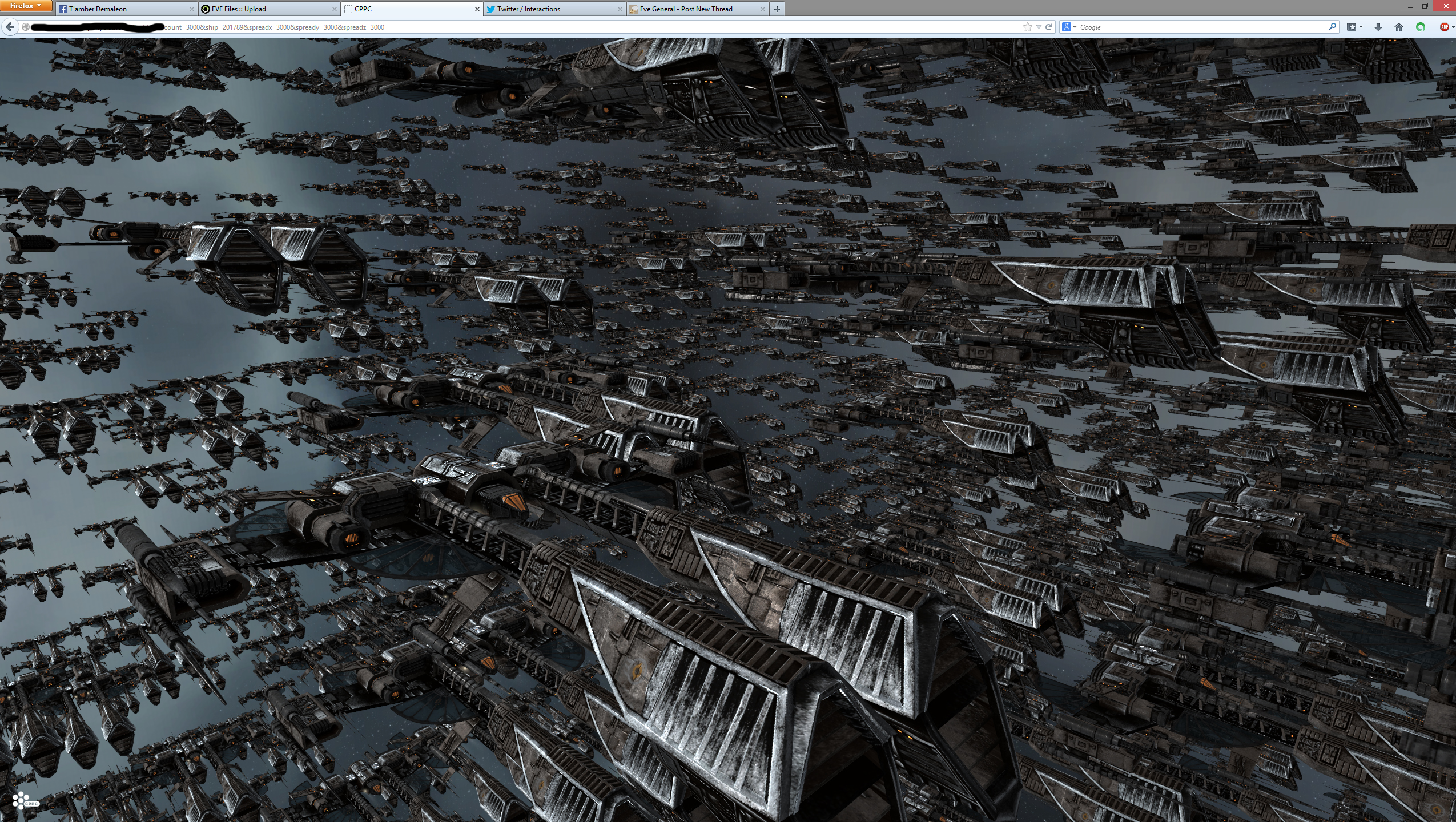Expand the URL history dropdown arrow

pyautogui.click(x=1038, y=27)
